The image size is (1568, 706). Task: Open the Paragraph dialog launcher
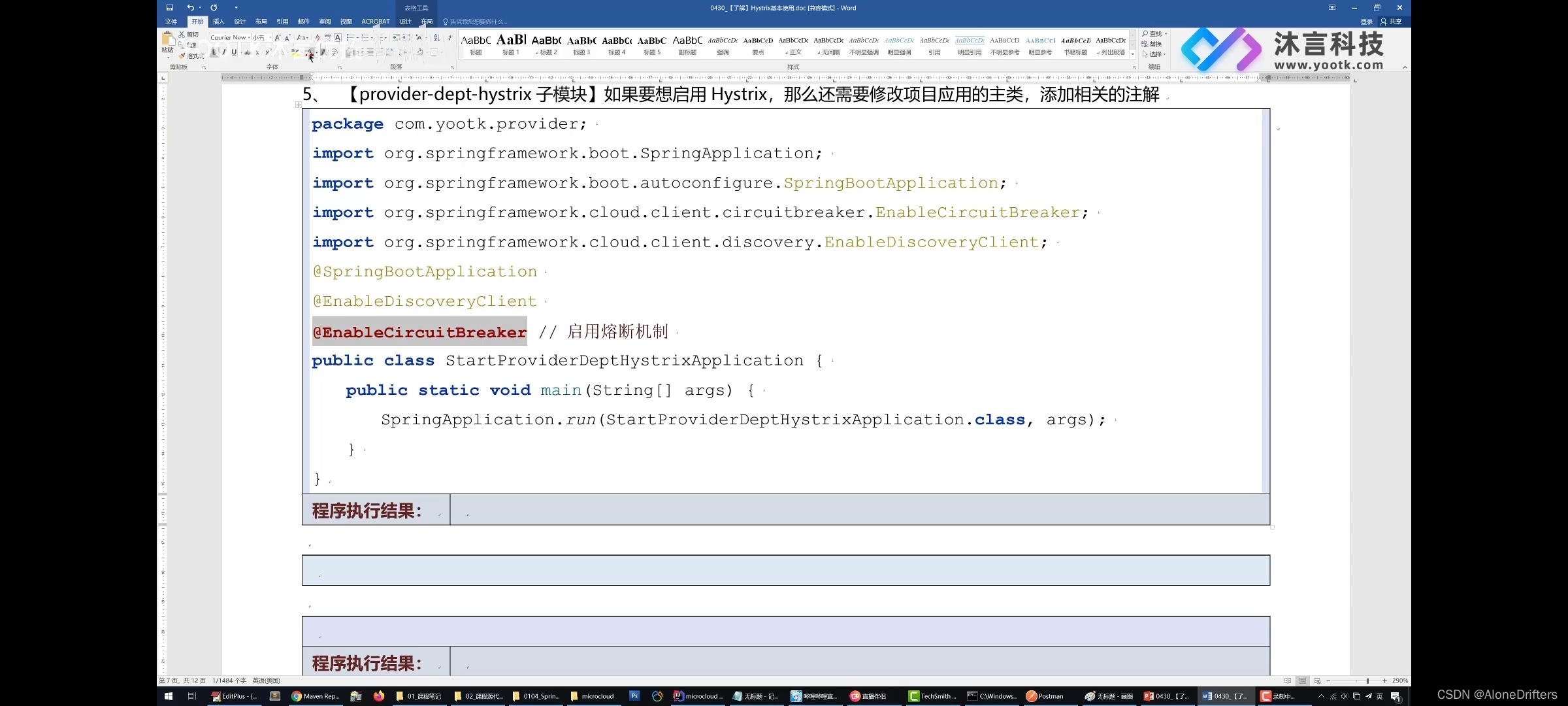coord(452,67)
